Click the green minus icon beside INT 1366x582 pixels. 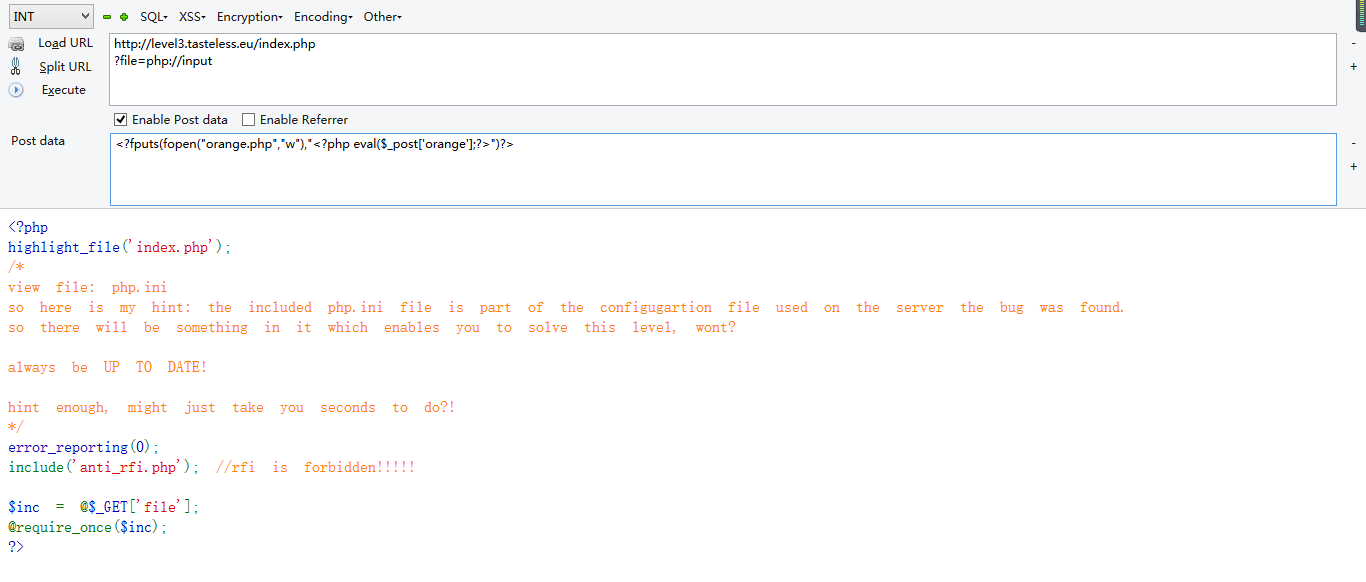pyautogui.click(x=107, y=17)
